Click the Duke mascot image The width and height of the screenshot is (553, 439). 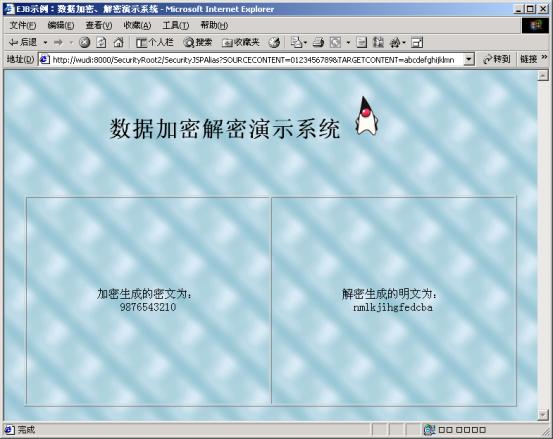(367, 115)
